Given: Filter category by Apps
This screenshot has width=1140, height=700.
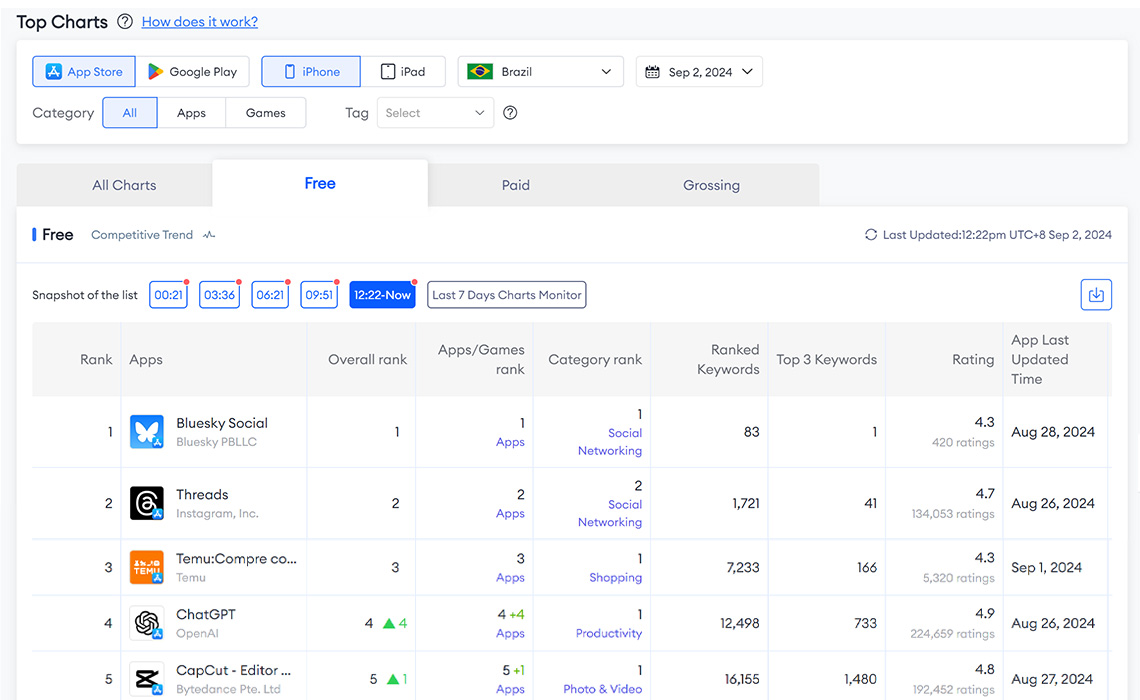Looking at the screenshot, I should pos(191,113).
